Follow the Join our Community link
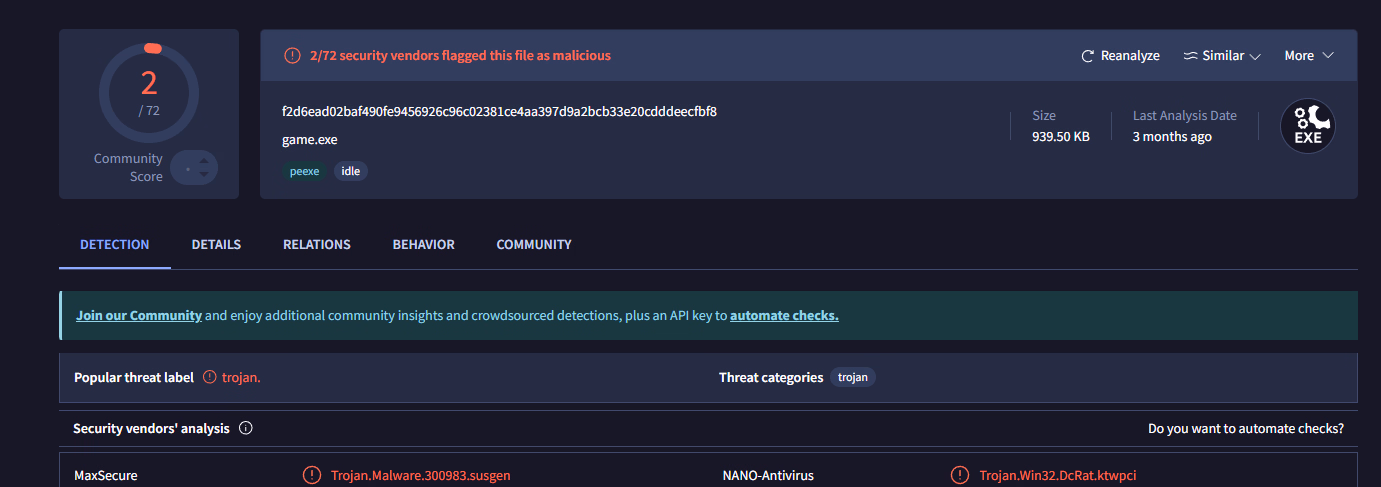Viewport: 1381px width, 487px height. coord(139,315)
